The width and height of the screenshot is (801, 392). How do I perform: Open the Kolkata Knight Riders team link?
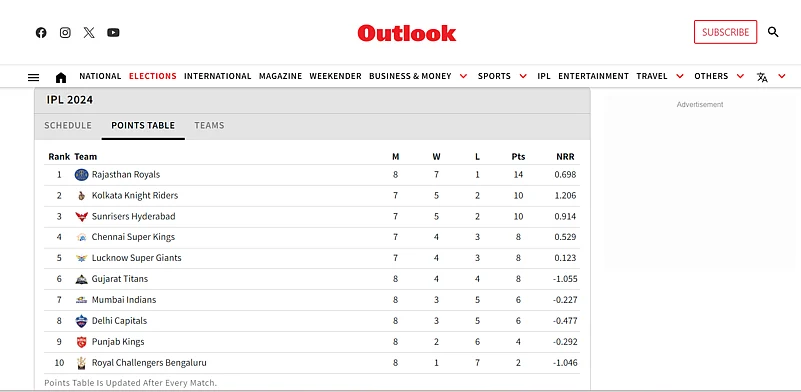(135, 195)
